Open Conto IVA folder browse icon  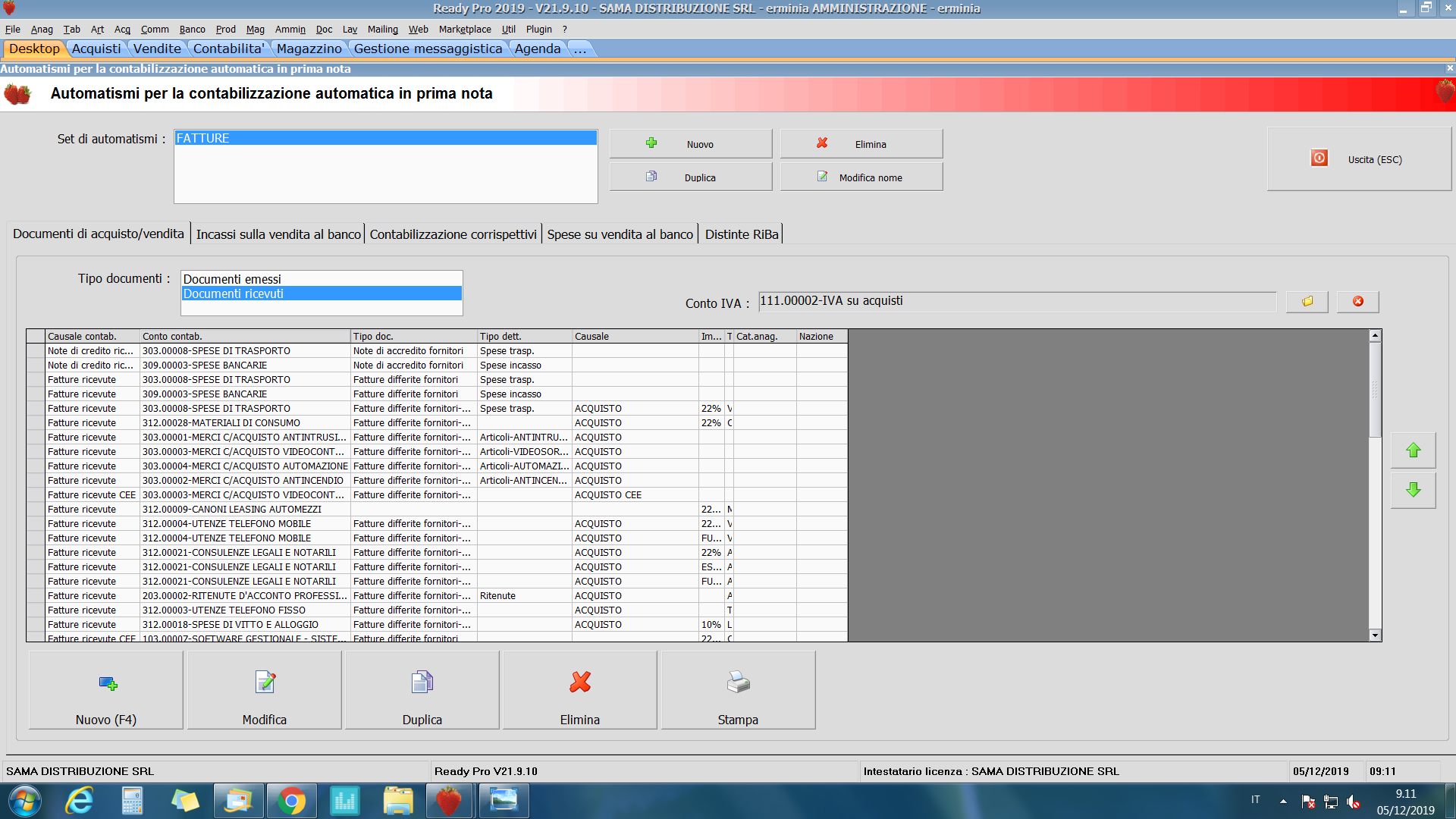click(x=1307, y=302)
